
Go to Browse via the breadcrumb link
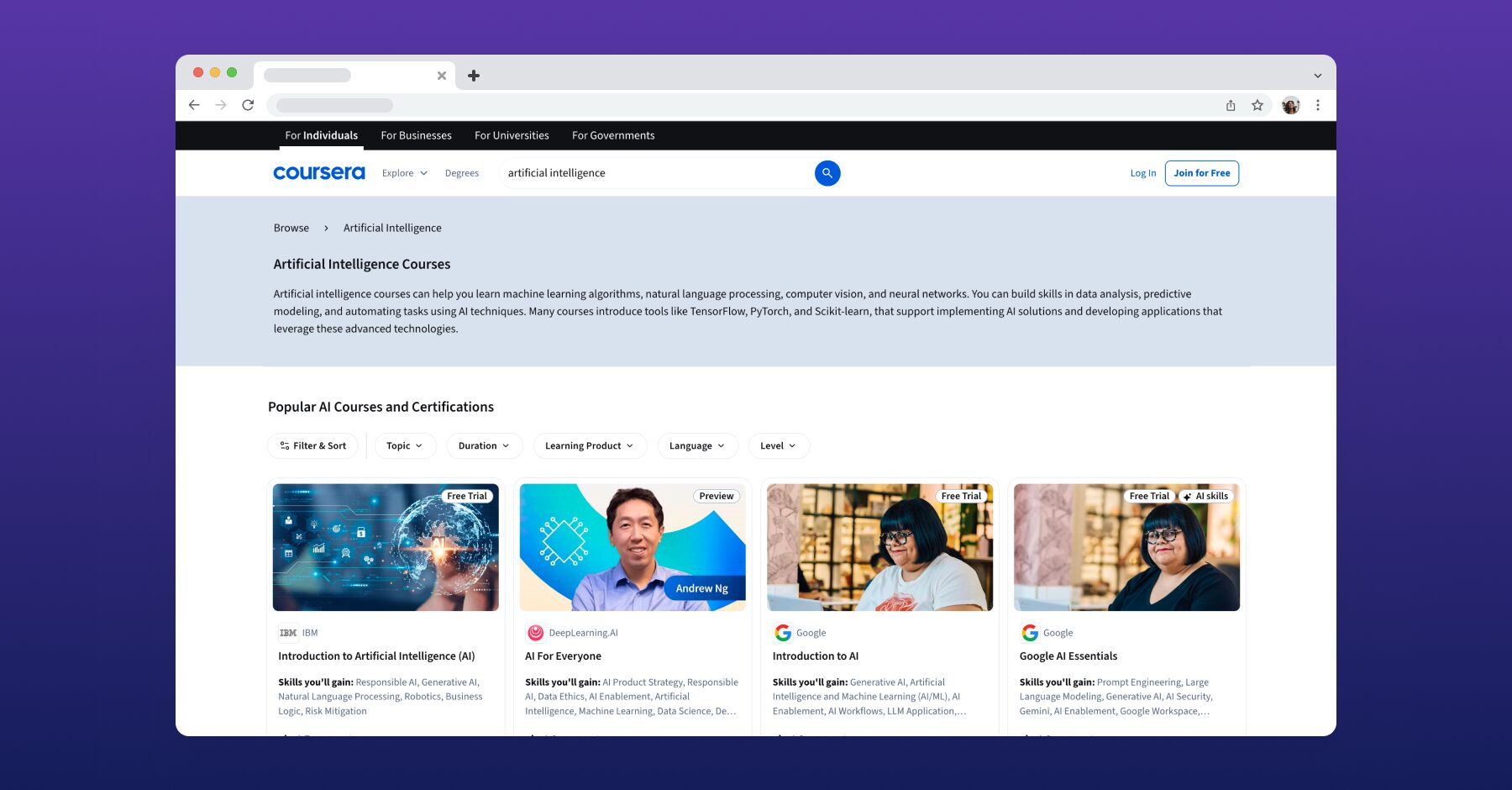pos(291,228)
